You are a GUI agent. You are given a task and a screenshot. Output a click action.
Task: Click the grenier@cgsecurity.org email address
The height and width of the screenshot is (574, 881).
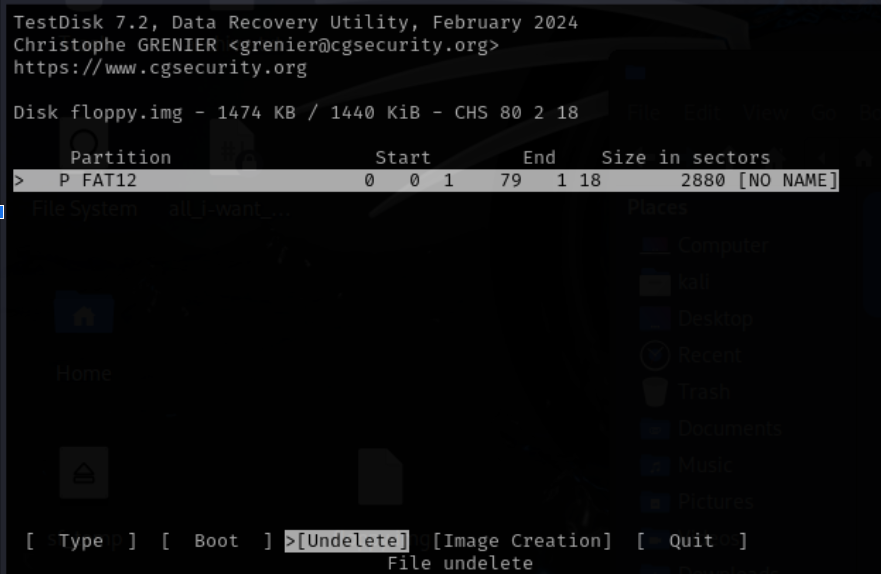tap(364, 45)
